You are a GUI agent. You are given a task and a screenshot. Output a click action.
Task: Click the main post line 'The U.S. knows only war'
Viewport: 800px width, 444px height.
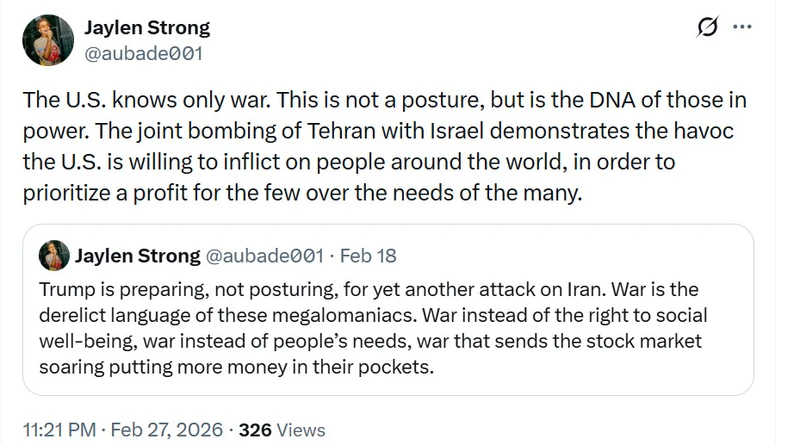coord(384,100)
